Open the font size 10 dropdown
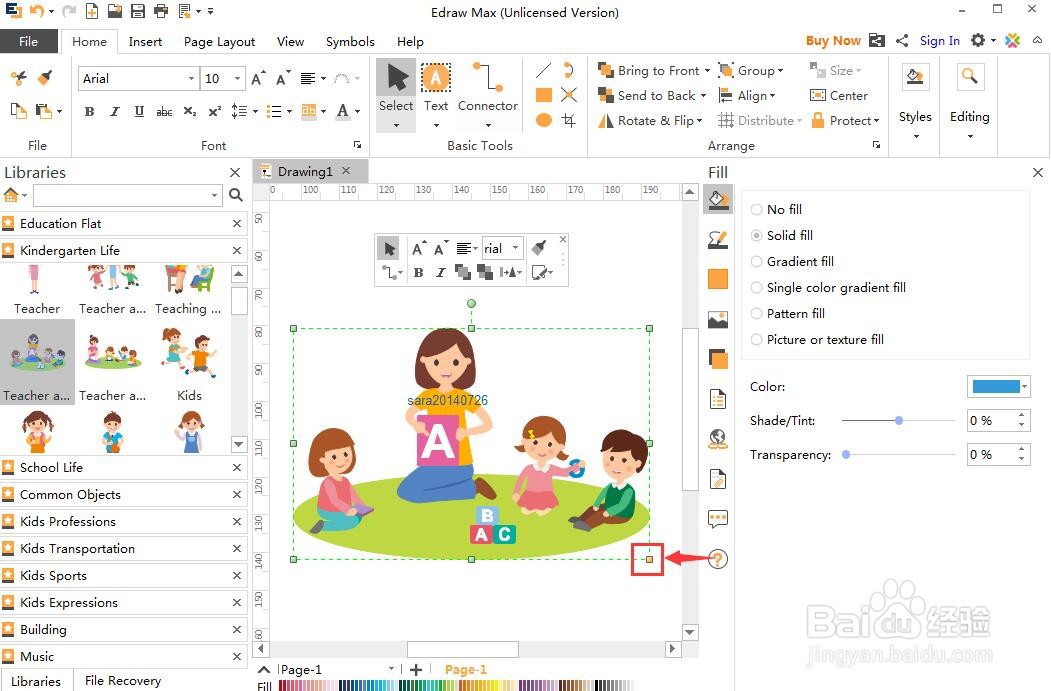Screen dimensions: 1051x691 point(237,78)
